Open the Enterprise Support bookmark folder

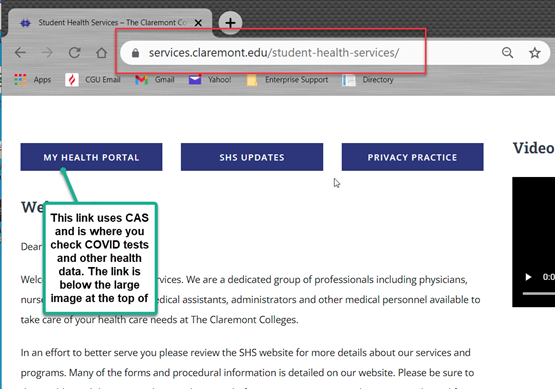287,80
